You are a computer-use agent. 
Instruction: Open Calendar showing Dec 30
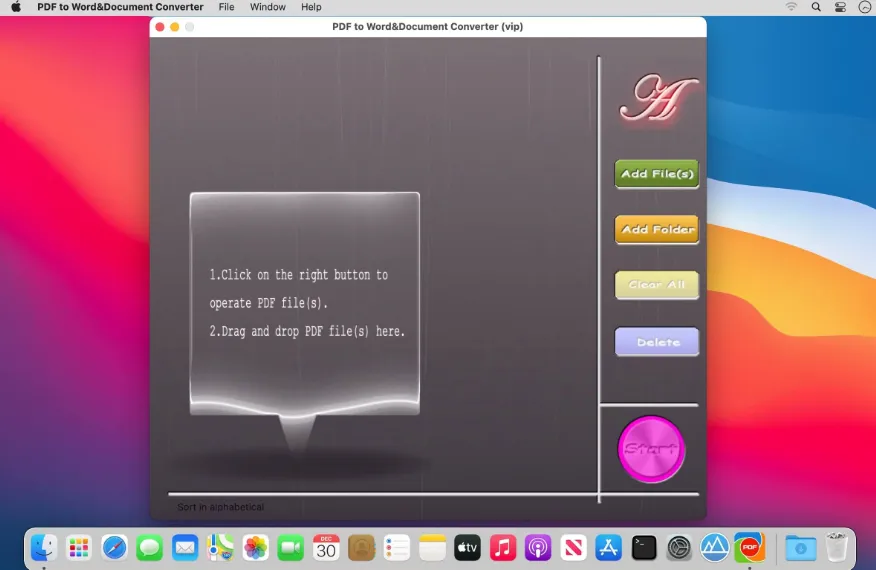tap(326, 548)
